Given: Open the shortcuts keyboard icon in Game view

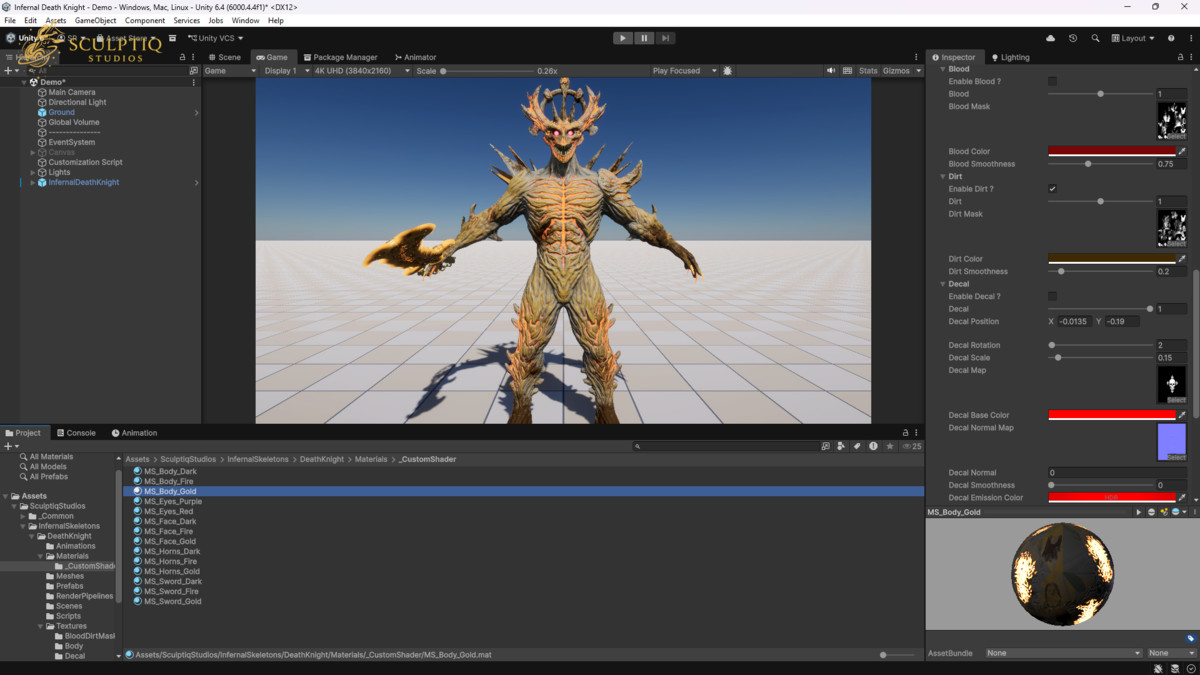Looking at the screenshot, I should click(848, 71).
